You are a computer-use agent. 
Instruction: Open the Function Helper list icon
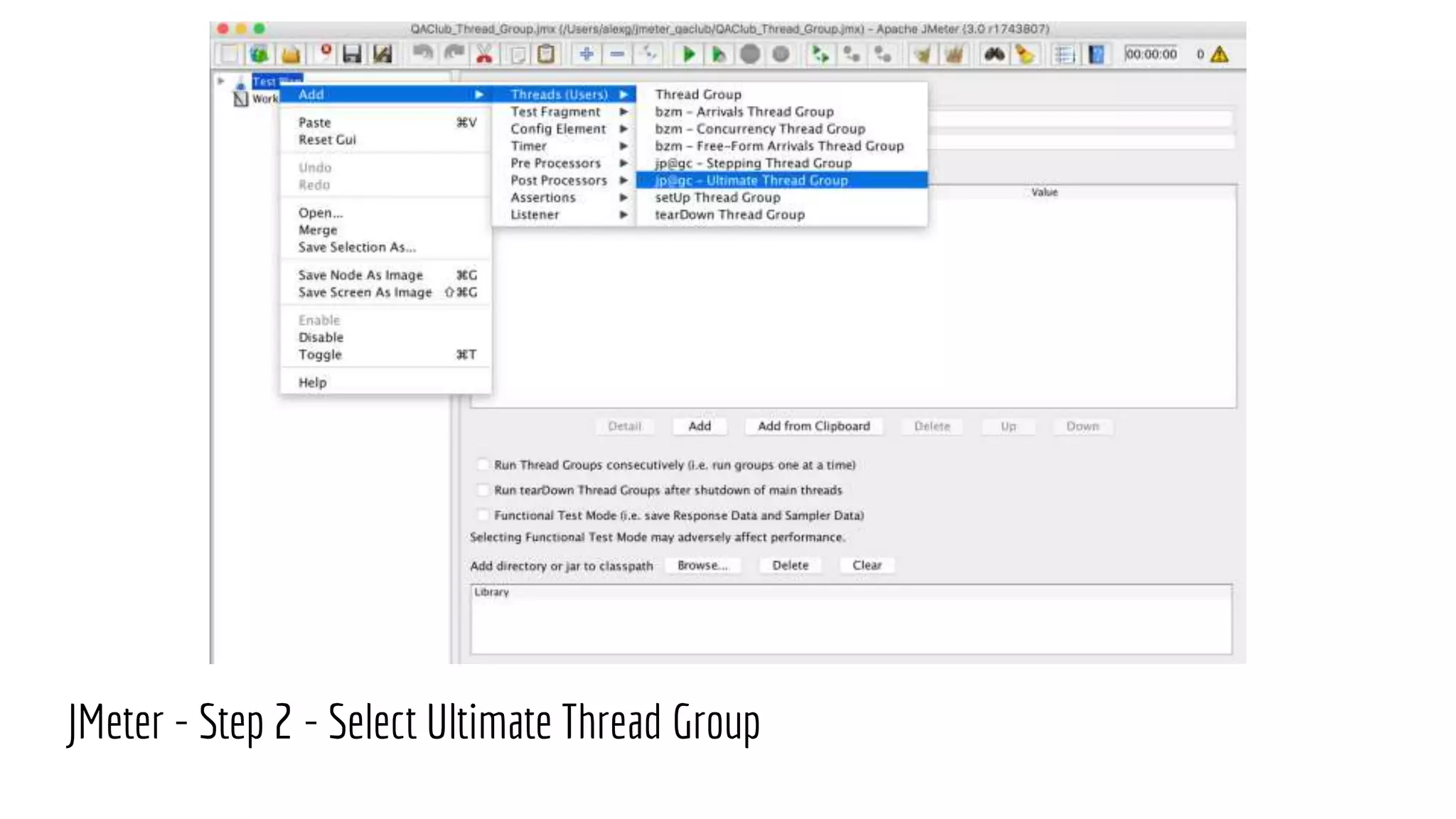[1065, 54]
